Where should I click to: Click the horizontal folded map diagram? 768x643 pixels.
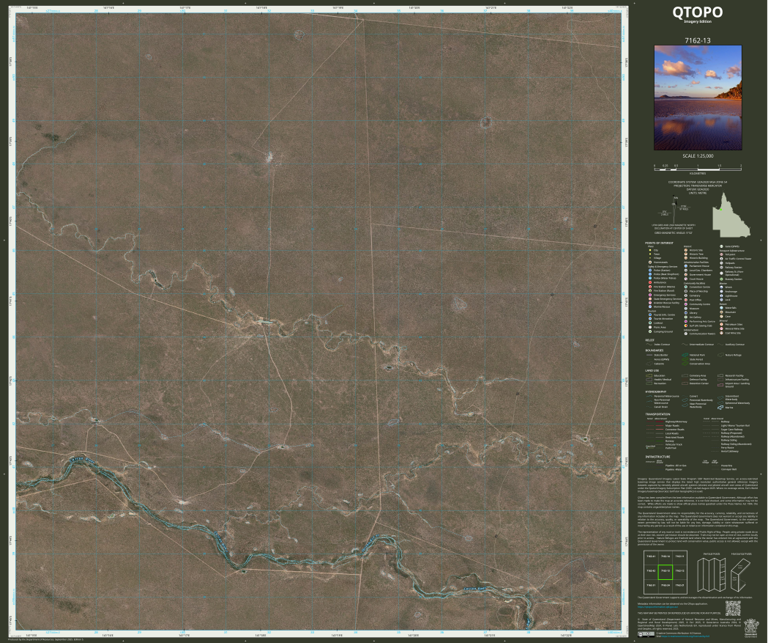[x=741, y=575]
